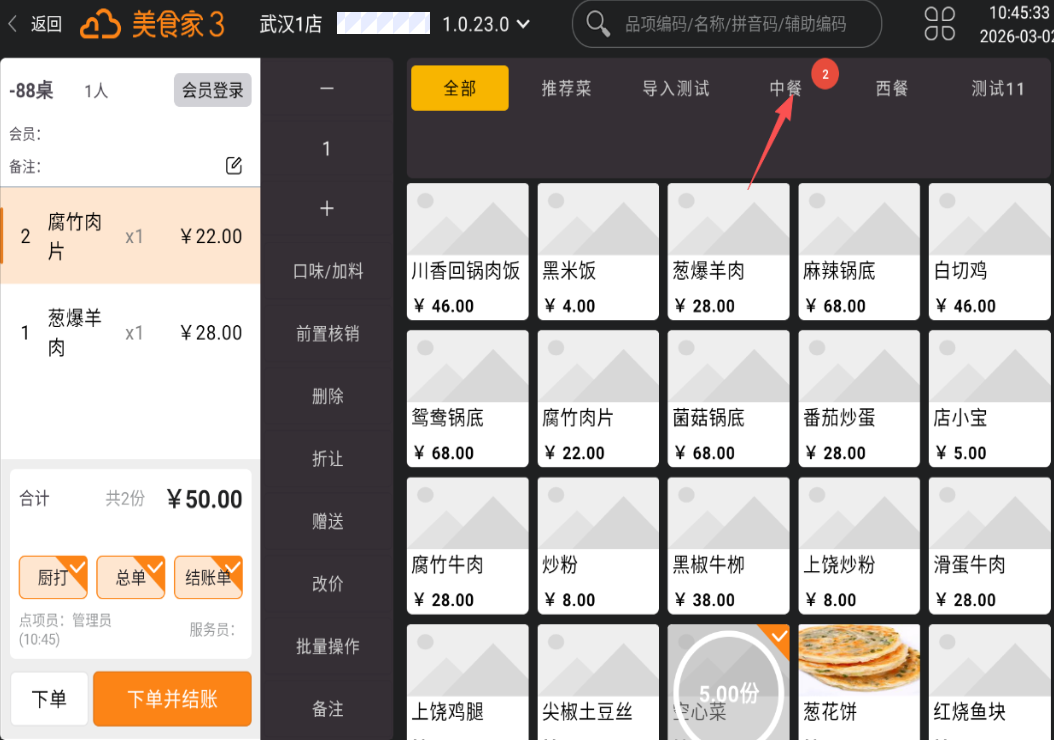Click the 空心菜 5.00份 quantity circle

pyautogui.click(x=728, y=688)
